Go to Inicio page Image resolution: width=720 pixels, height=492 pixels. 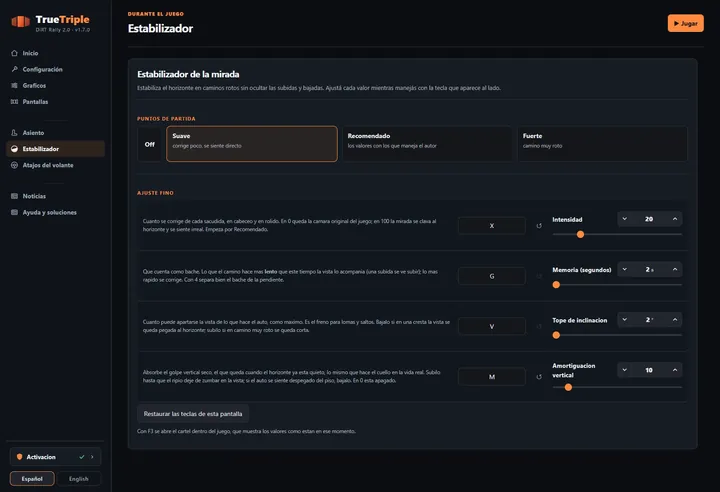coord(55,53)
